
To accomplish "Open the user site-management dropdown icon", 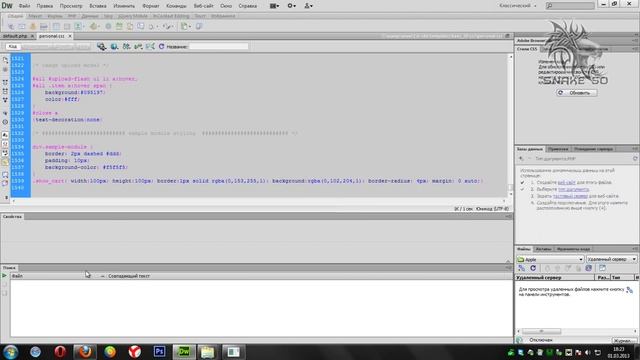I will [x=309, y=6].
